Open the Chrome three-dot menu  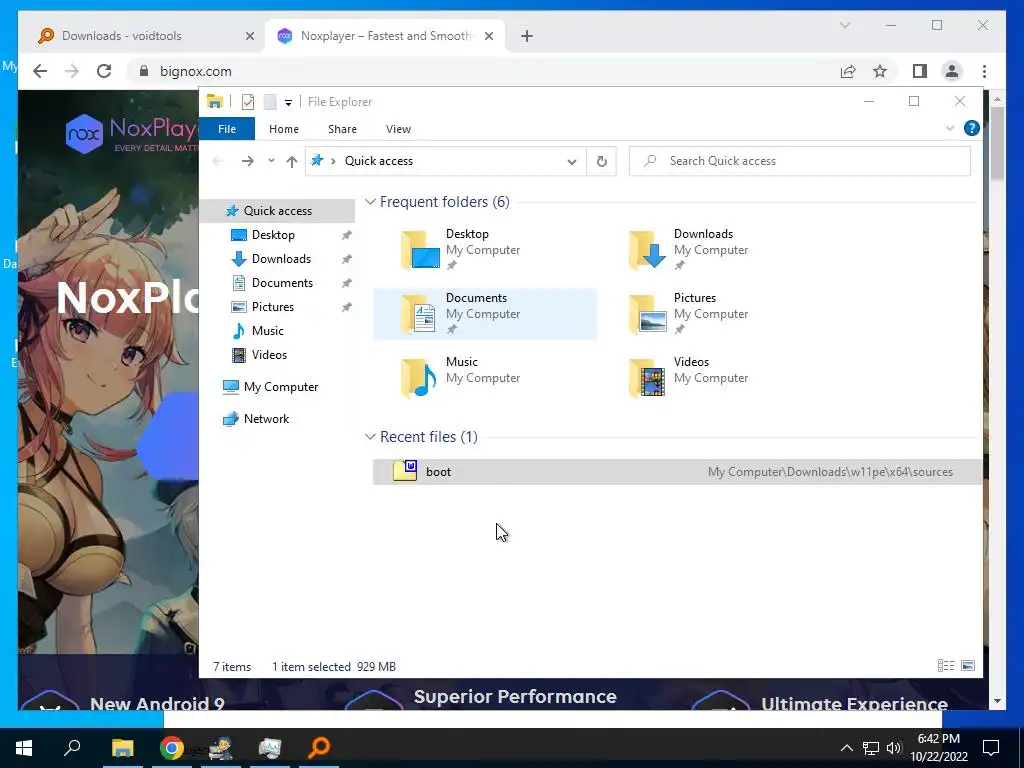click(x=984, y=71)
